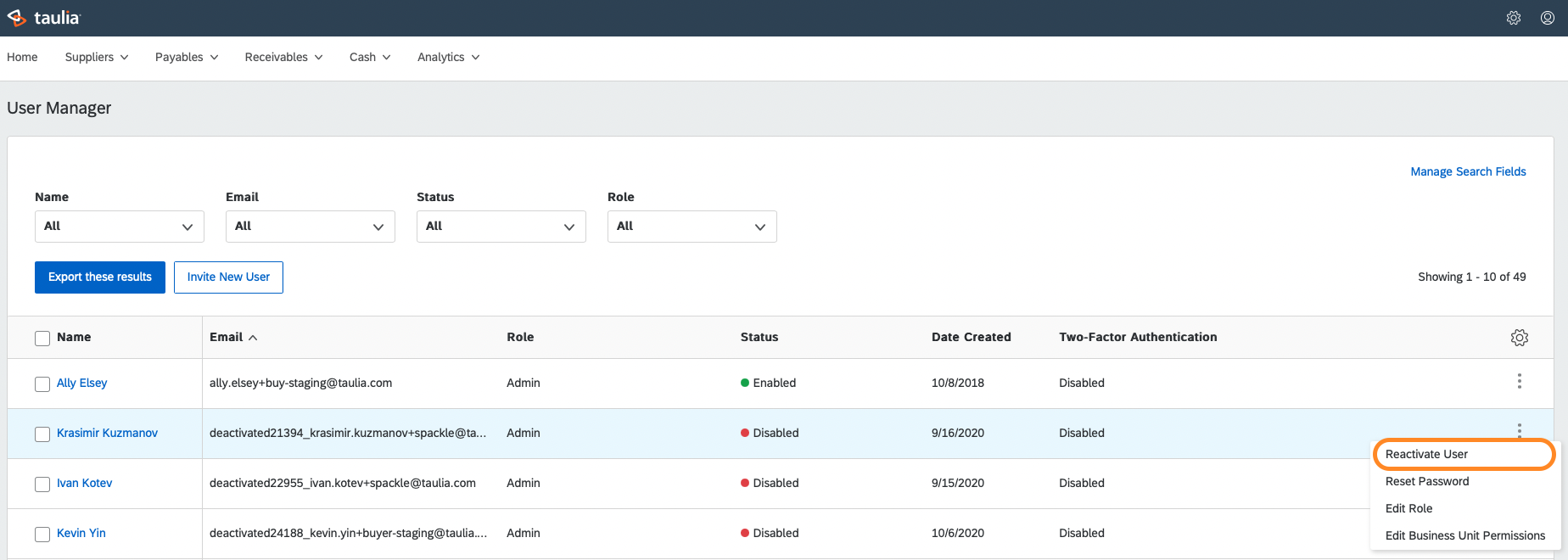Check the Ally Elsey row checkbox
The height and width of the screenshot is (560, 1568).
[42, 384]
